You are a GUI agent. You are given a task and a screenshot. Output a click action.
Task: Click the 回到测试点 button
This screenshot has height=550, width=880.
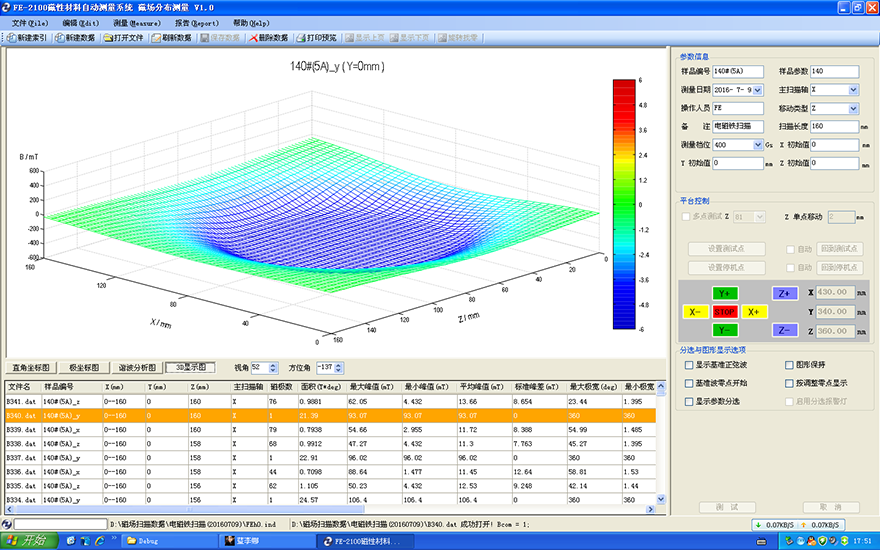click(840, 249)
